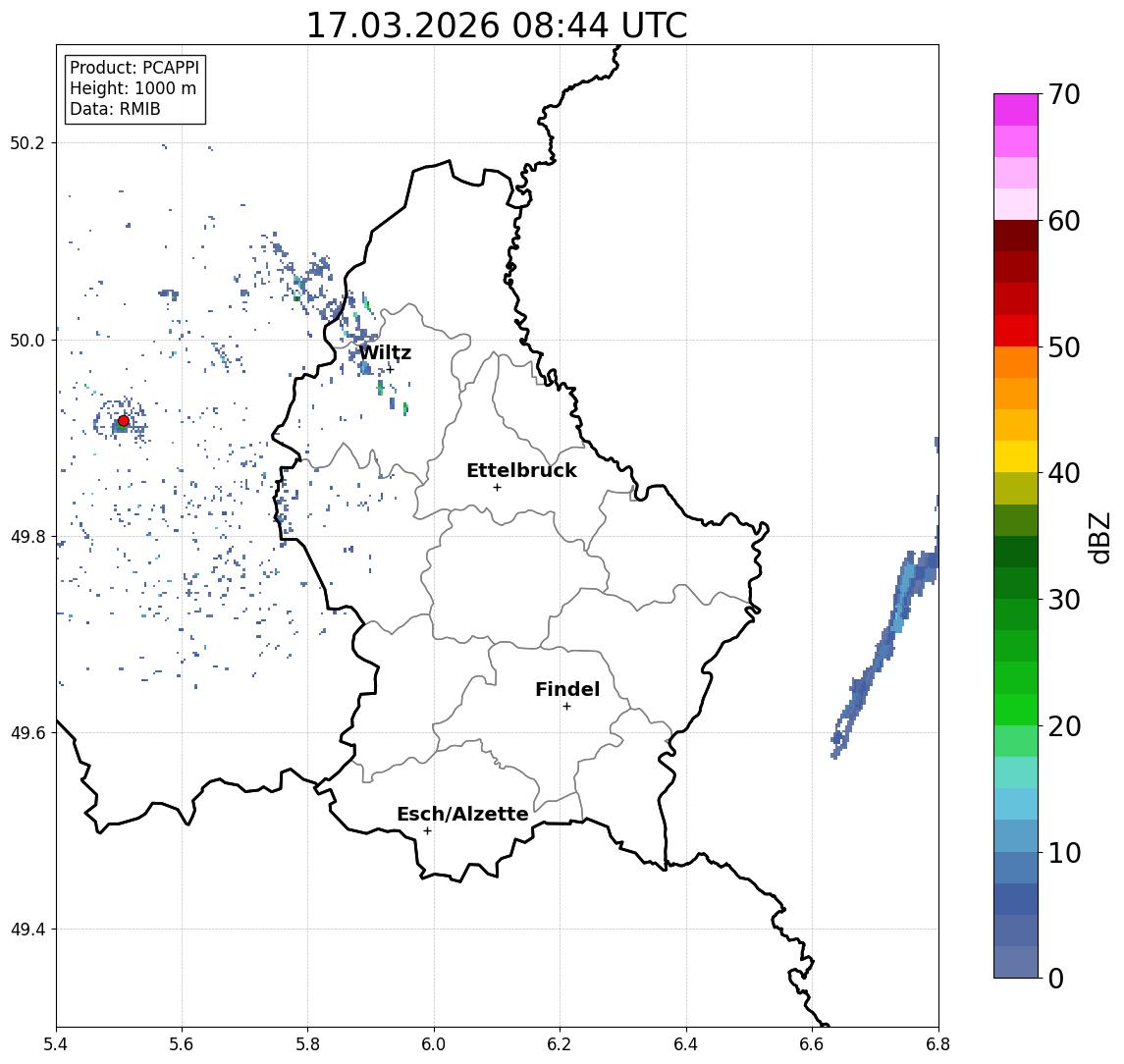Viewport: 1124px width, 1064px height.
Task: Click the 50 value on the colorbar
Action: pos(1064,347)
